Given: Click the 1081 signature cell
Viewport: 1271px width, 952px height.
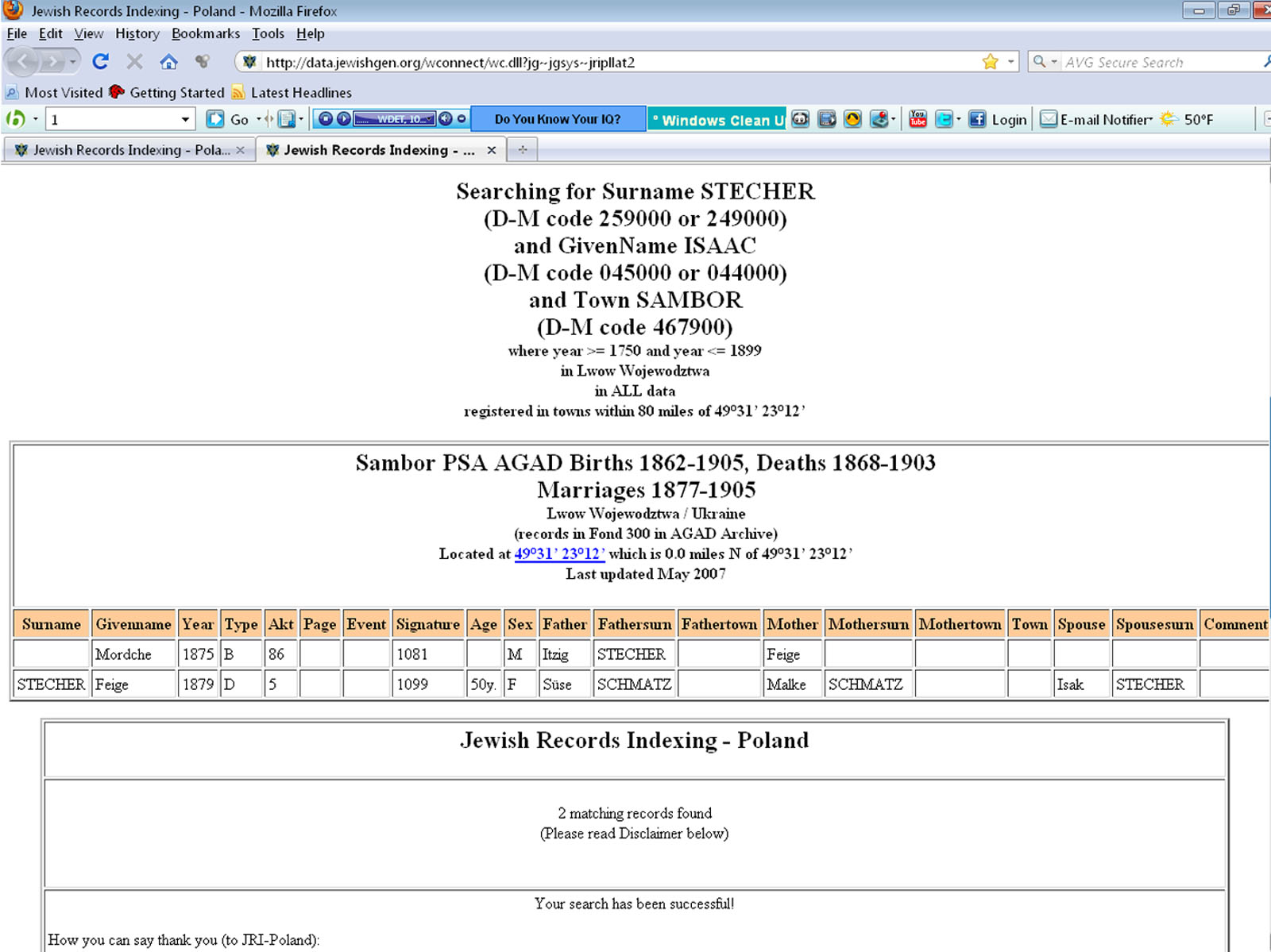Looking at the screenshot, I should 428,654.
